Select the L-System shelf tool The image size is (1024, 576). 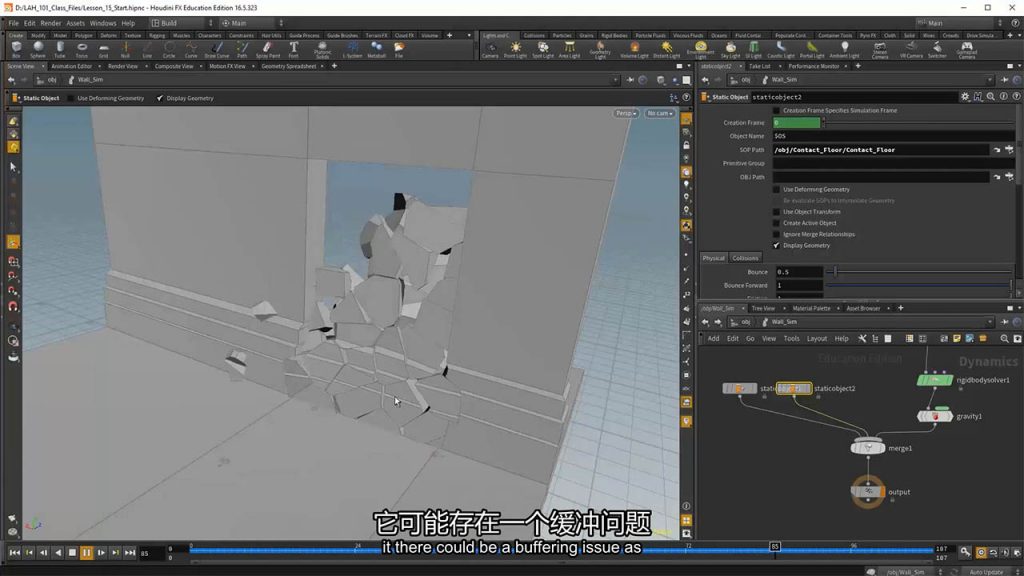click(352, 50)
